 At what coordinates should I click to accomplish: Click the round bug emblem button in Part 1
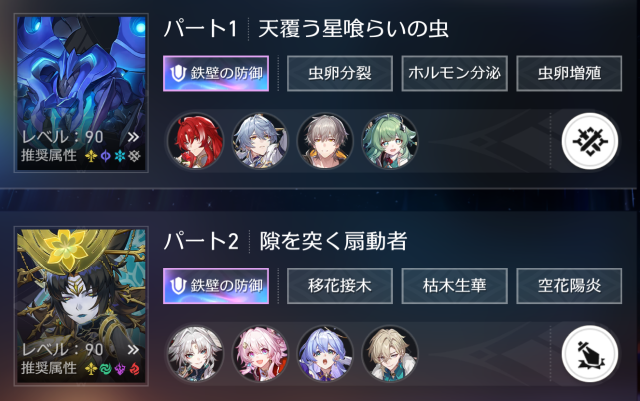coord(590,141)
